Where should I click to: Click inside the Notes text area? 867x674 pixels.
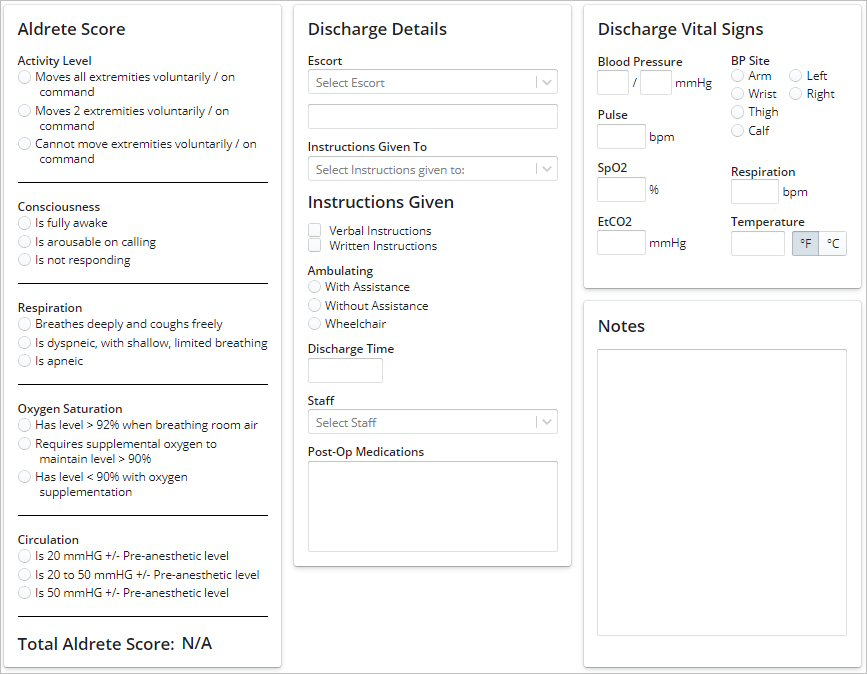point(721,492)
